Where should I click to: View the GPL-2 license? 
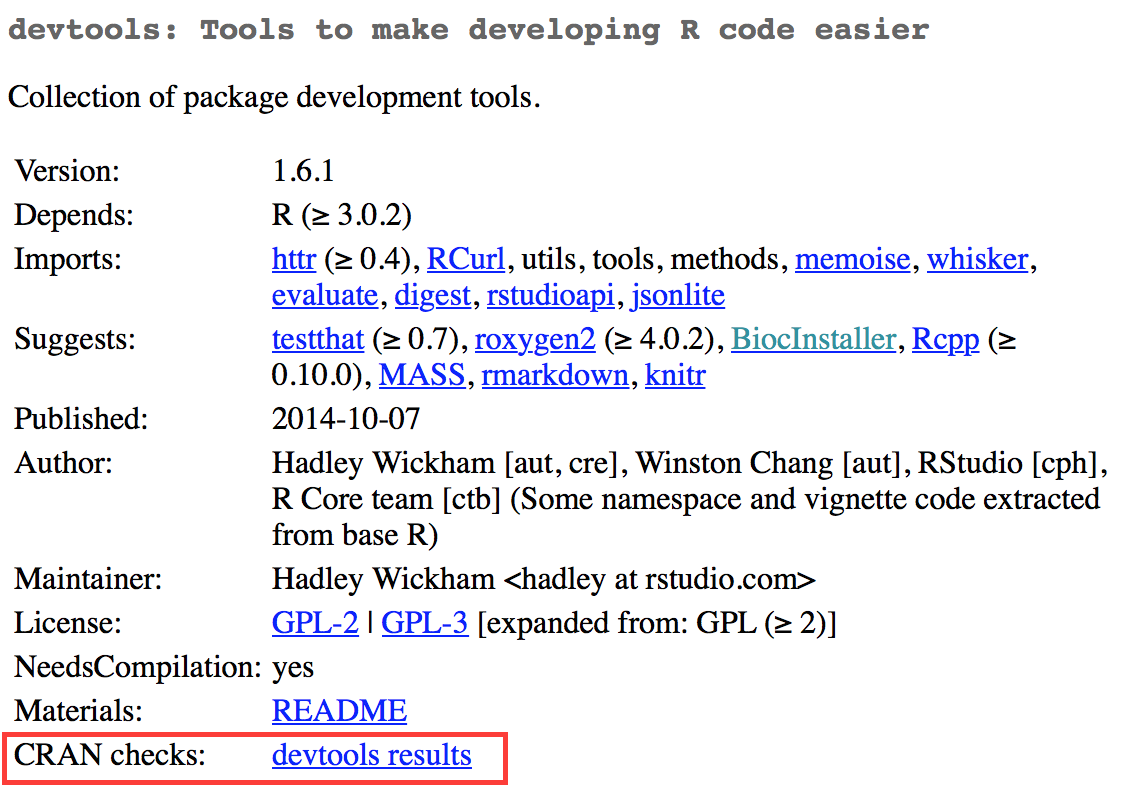(315, 623)
